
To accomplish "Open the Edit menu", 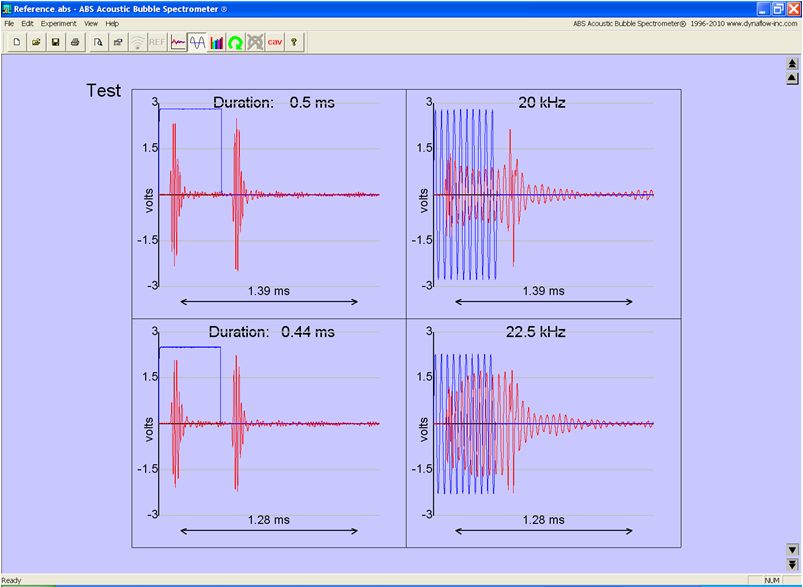I will 27,24.
